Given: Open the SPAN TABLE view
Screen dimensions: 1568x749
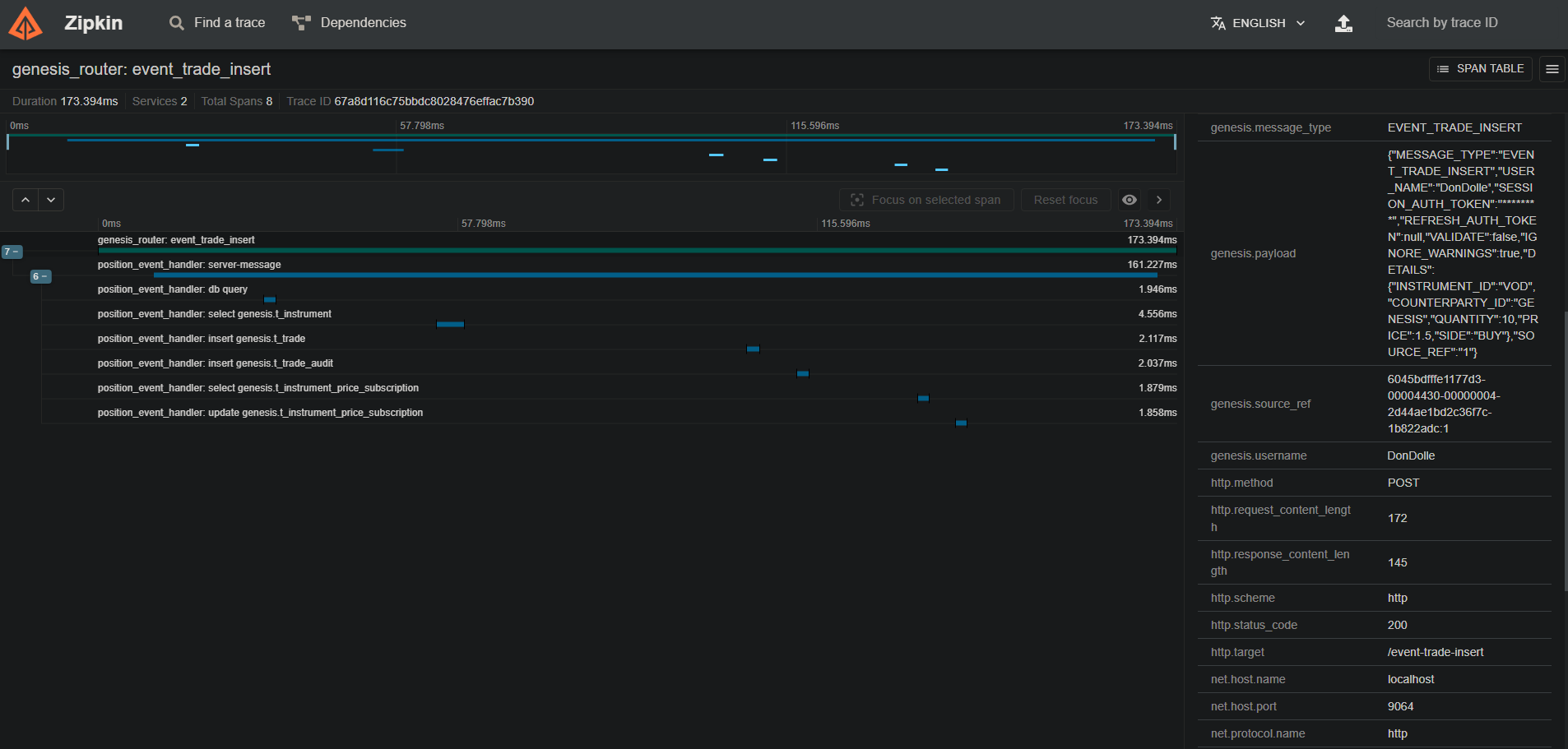Looking at the screenshot, I should [1480, 69].
